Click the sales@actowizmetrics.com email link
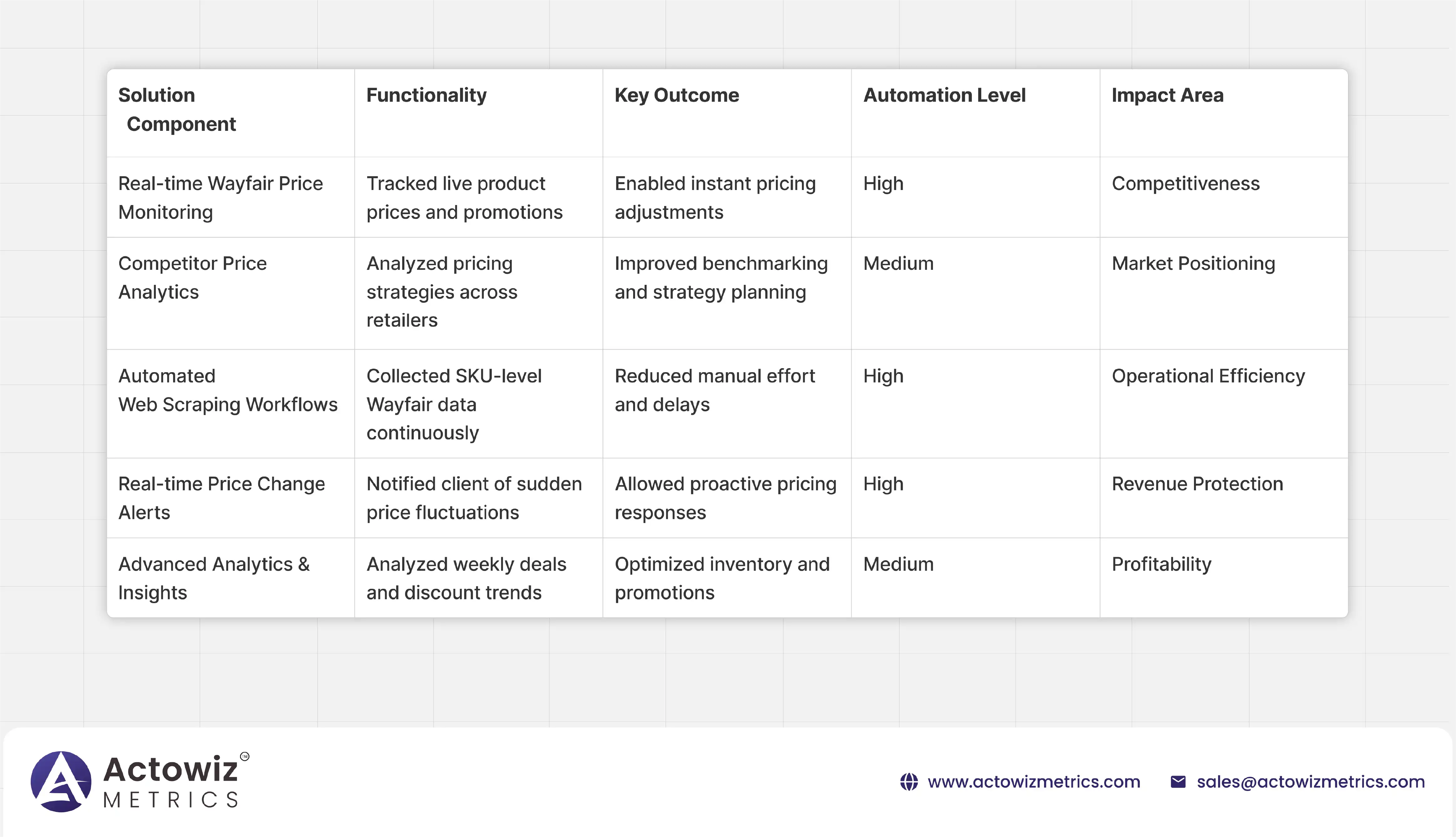1456x837 pixels. pyautogui.click(x=1310, y=782)
